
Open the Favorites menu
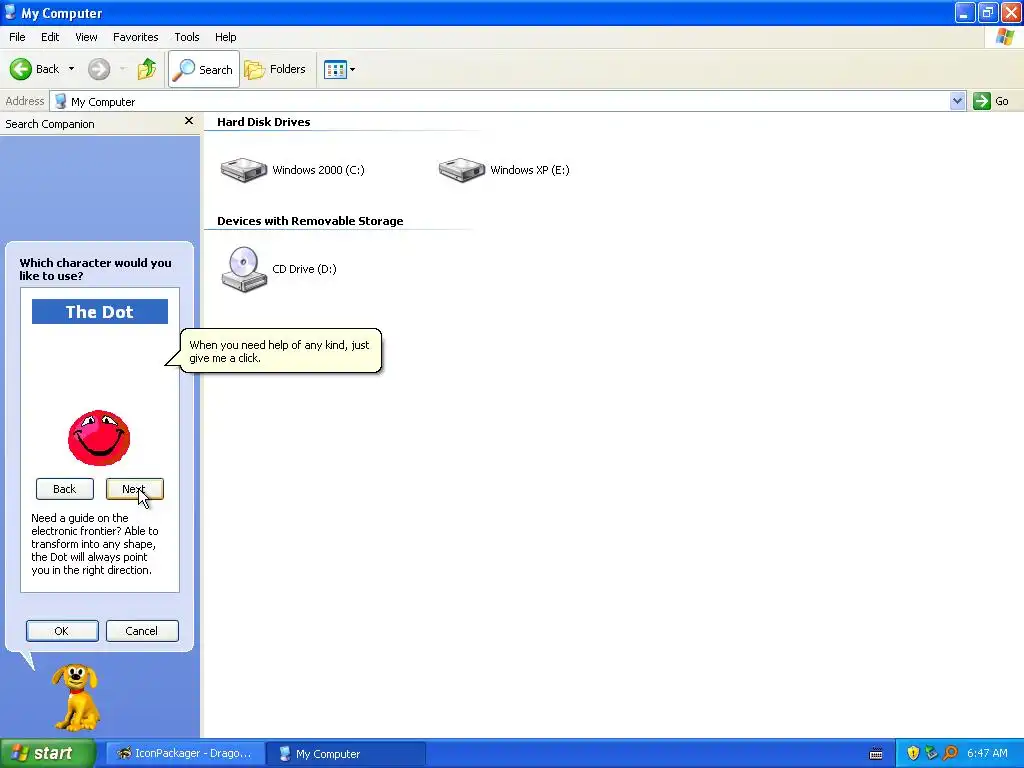pyautogui.click(x=135, y=37)
